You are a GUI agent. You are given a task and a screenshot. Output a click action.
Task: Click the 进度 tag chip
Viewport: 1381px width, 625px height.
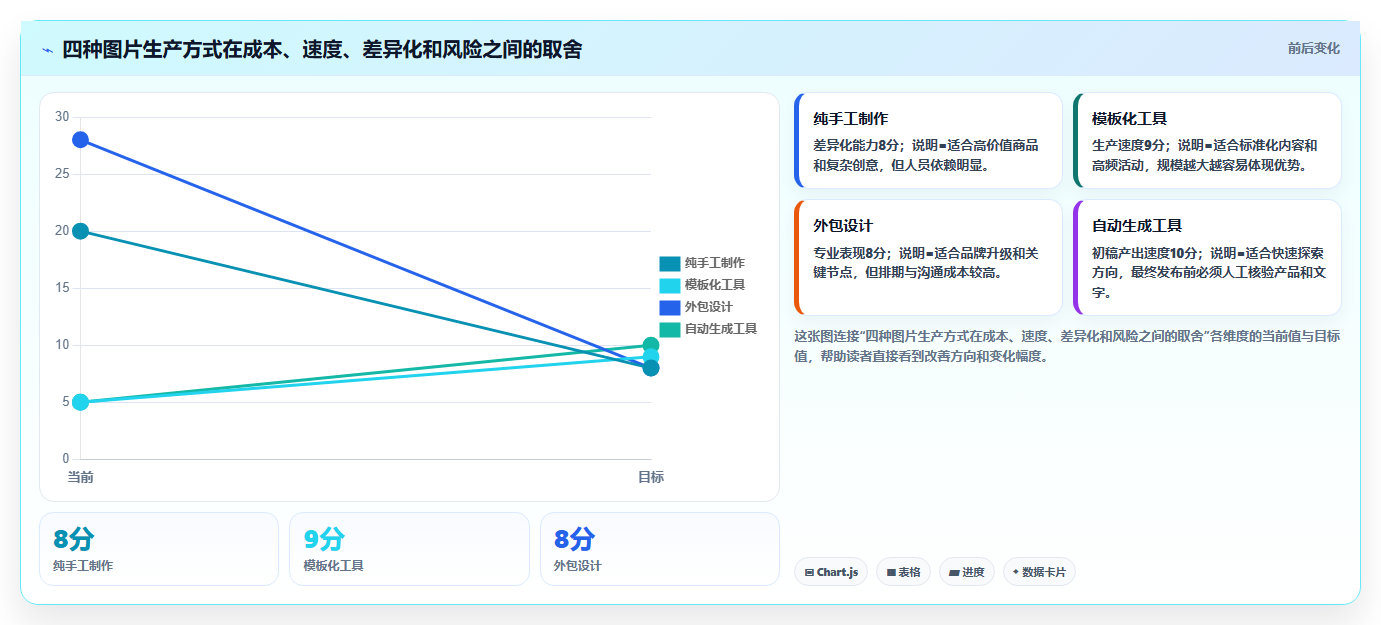point(967,572)
